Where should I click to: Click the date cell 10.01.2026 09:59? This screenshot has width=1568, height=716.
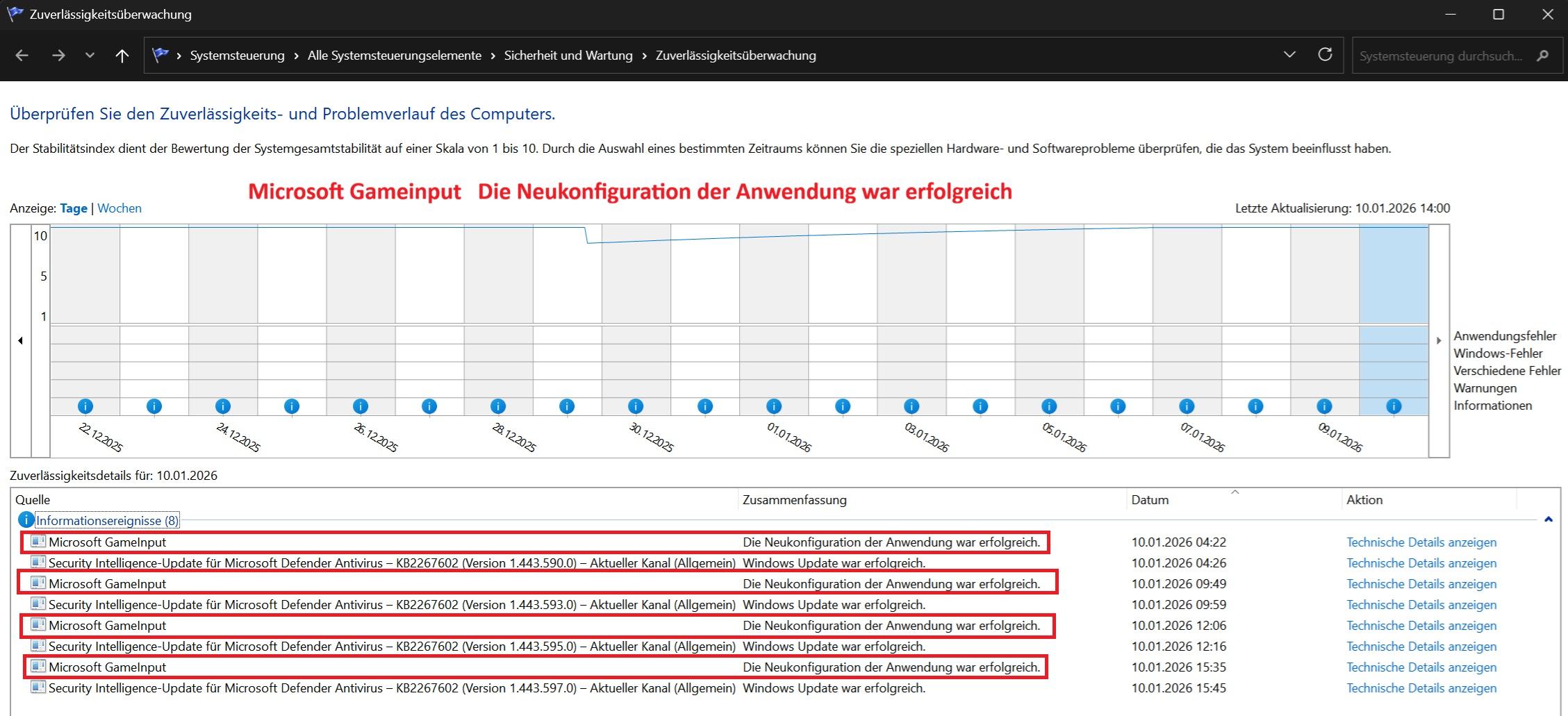1179,605
